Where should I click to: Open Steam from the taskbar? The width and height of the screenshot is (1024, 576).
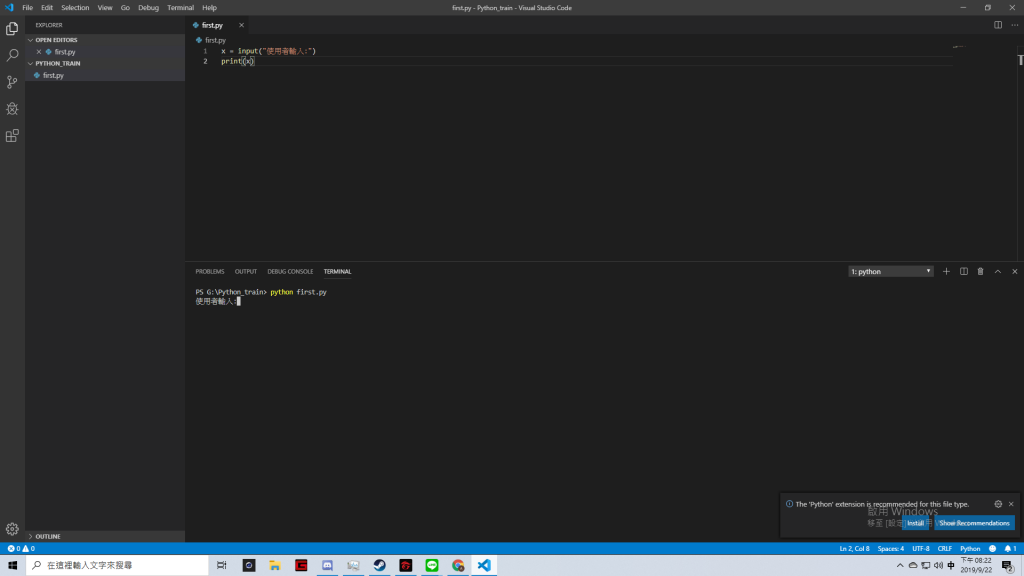pyautogui.click(x=379, y=565)
